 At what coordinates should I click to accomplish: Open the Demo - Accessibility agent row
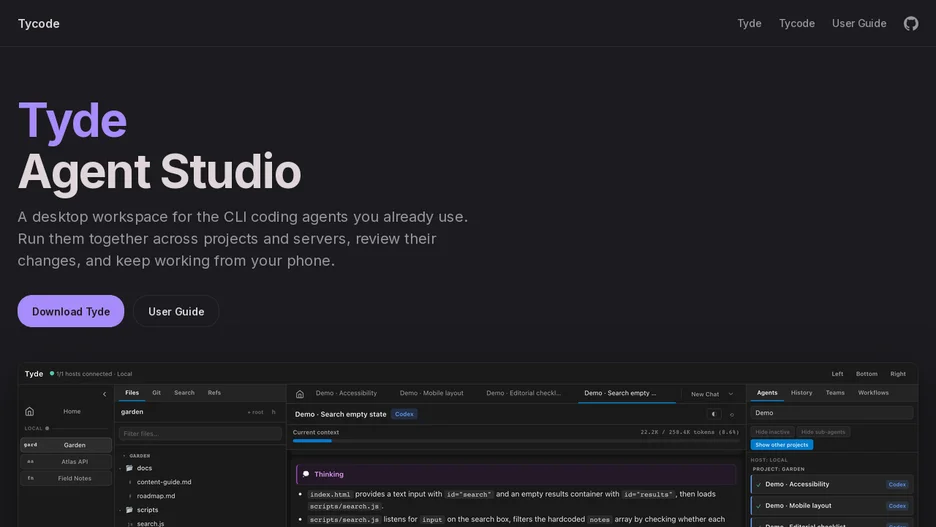point(832,485)
